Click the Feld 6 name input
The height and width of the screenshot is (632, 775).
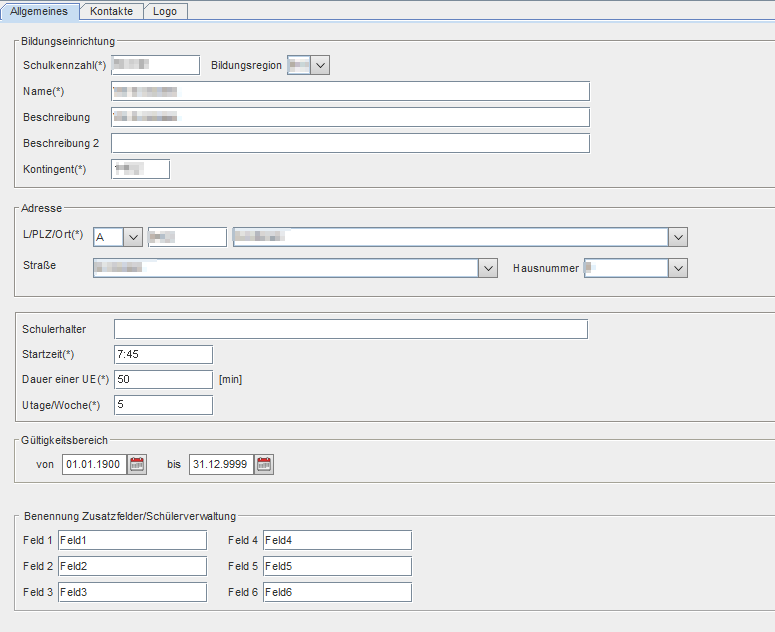[x=338, y=592]
